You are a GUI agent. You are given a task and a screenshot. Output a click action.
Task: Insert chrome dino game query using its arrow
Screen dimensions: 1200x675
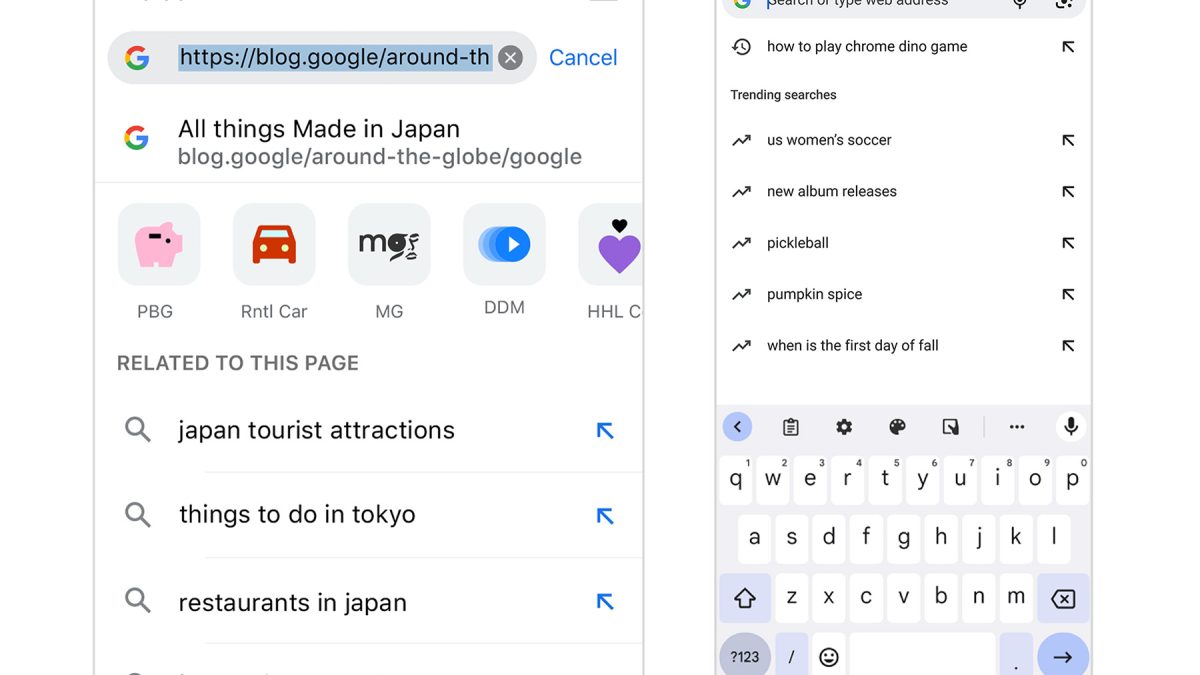1068,46
